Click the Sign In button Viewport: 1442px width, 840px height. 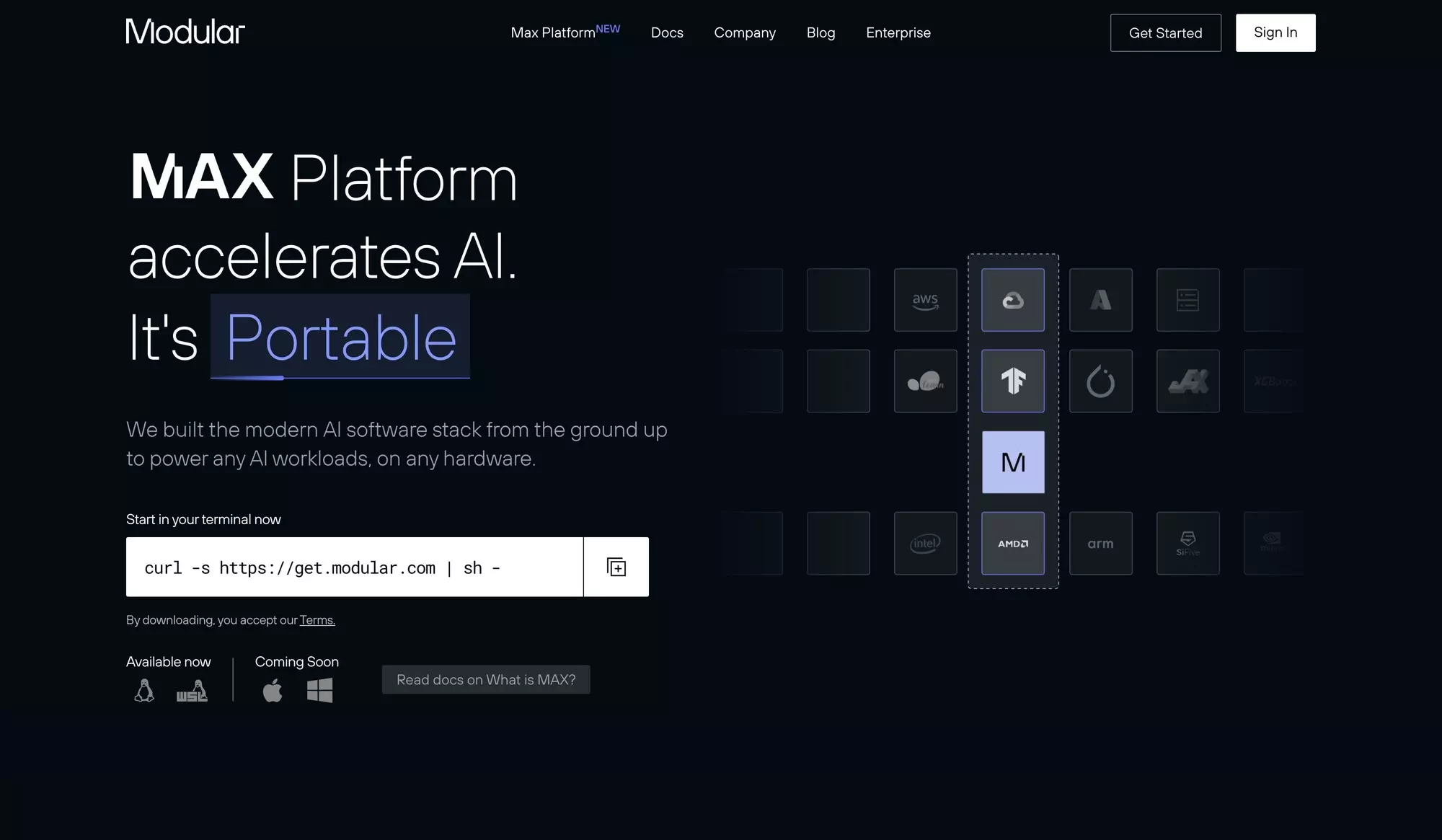(x=1275, y=32)
